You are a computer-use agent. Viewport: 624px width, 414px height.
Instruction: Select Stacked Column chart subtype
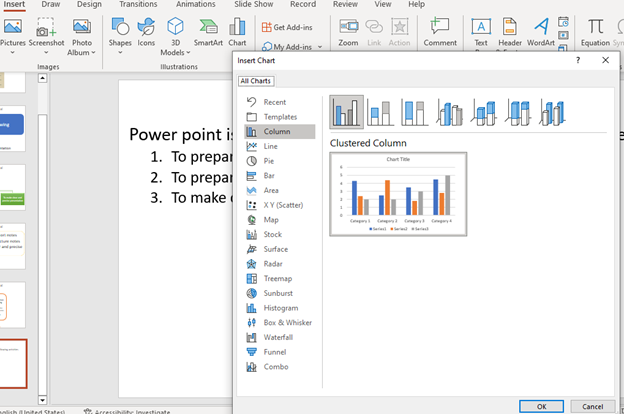click(x=380, y=113)
